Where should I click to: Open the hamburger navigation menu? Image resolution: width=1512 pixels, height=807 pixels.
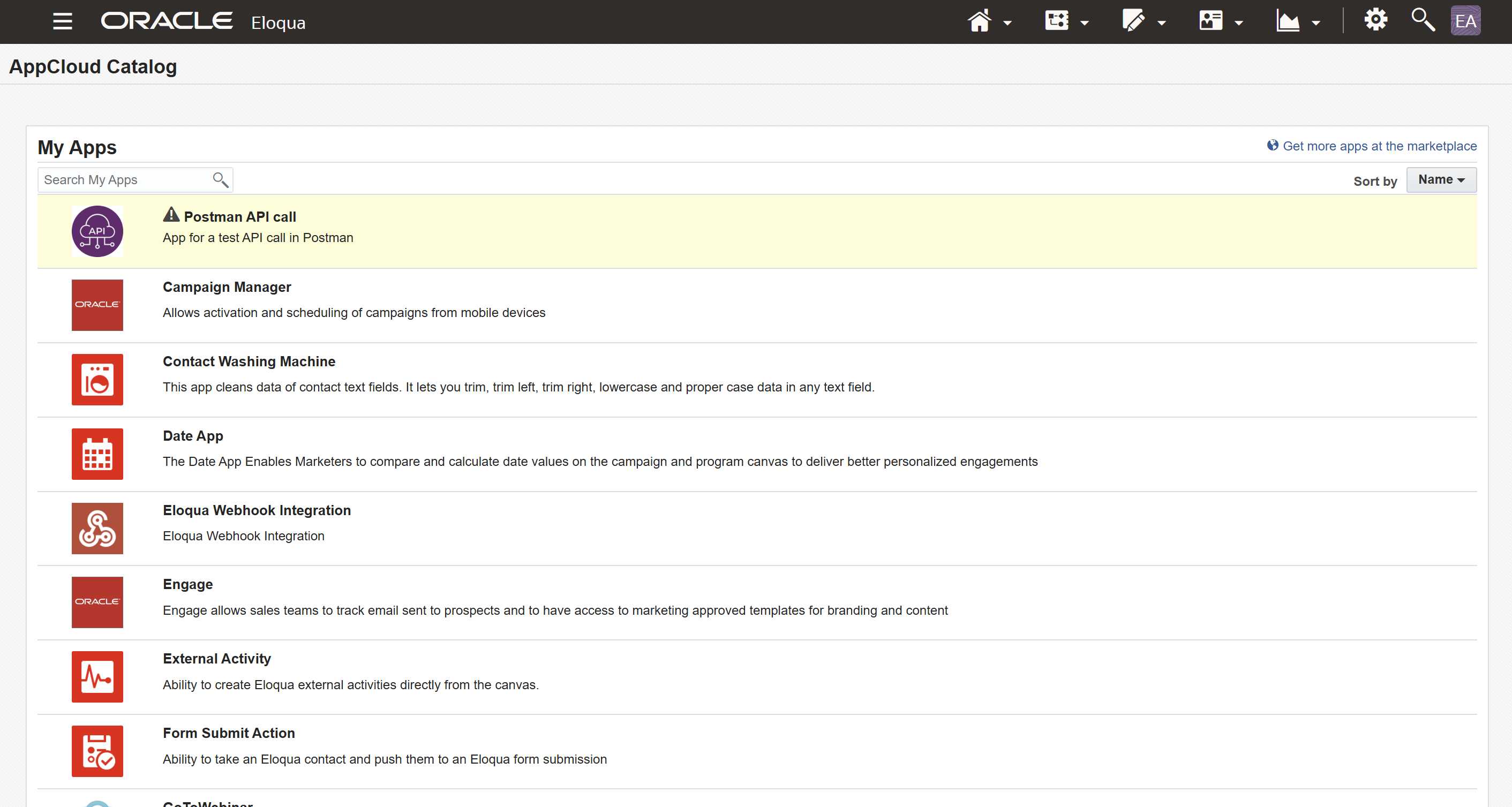62,22
